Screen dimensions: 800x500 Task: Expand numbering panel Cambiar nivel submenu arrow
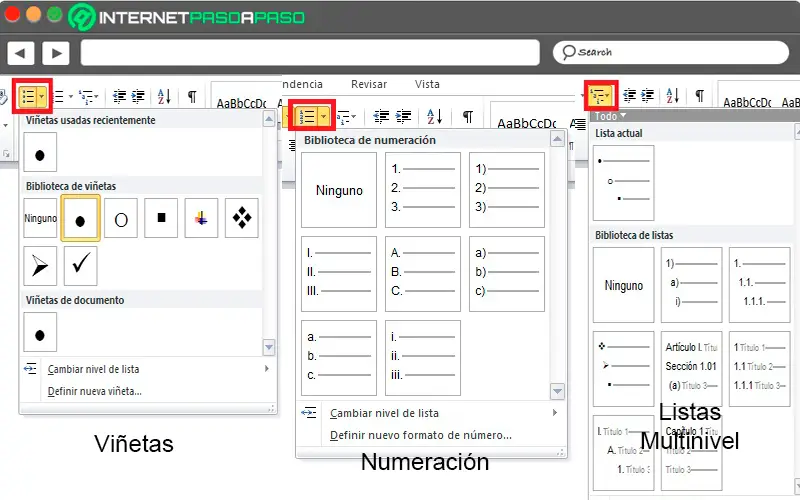click(x=555, y=412)
